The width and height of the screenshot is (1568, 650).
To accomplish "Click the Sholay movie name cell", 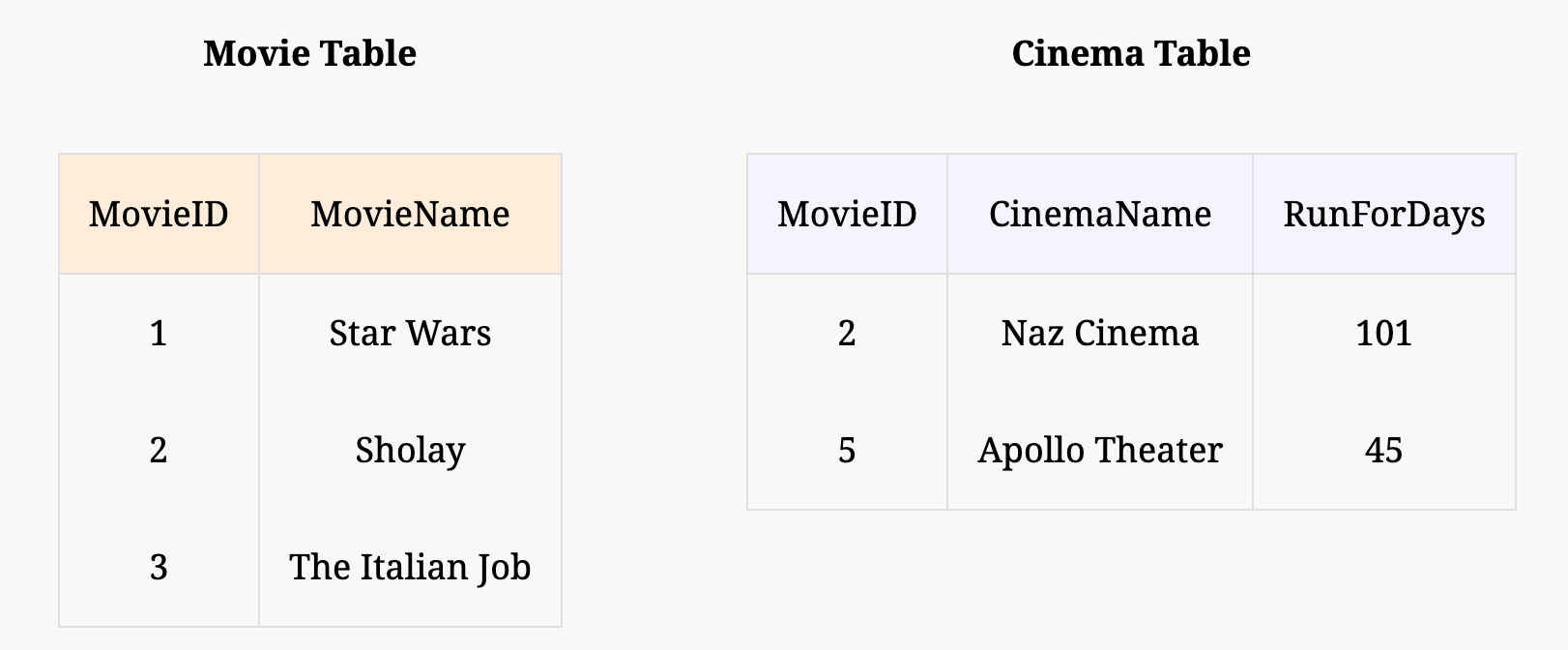I will click(410, 450).
